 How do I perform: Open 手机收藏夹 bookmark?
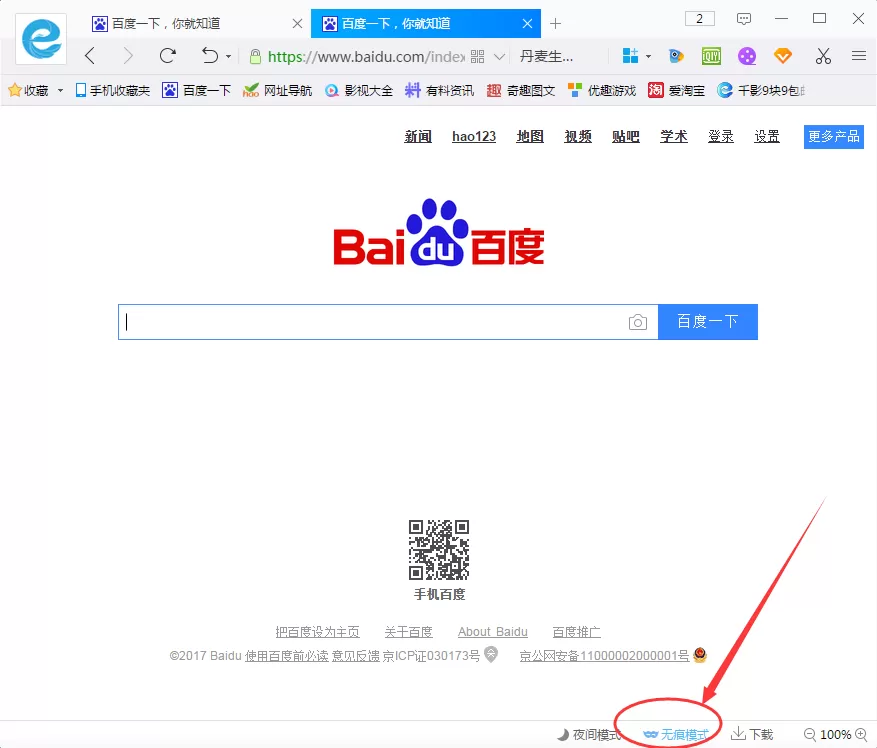pyautogui.click(x=112, y=90)
